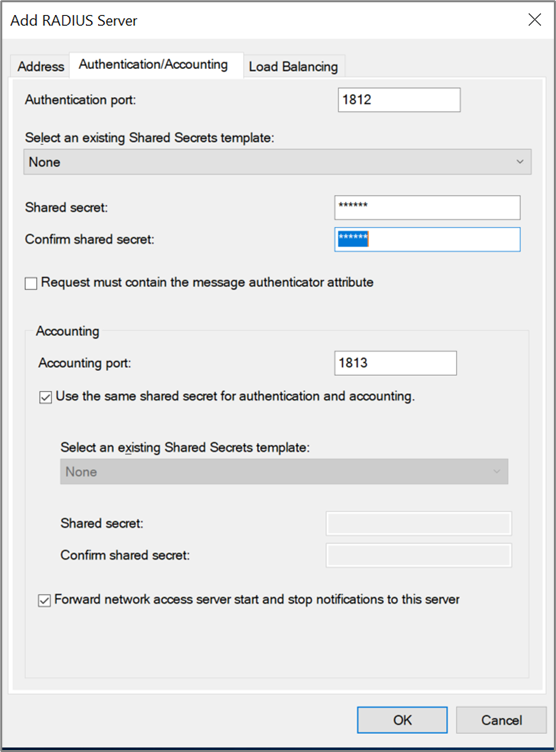Open the Accounting Shared Secrets template dropdown
Image resolution: width=556 pixels, height=752 pixels.
click(284, 471)
